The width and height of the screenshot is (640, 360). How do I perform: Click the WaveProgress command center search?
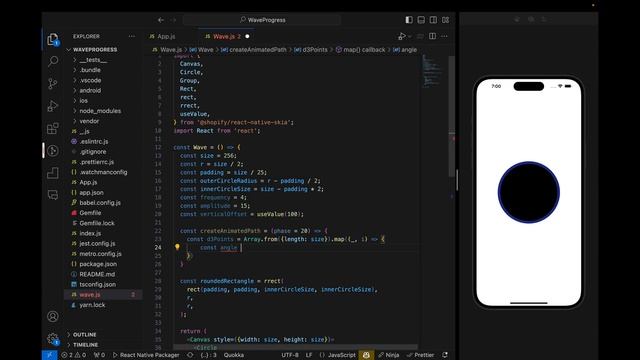(262, 20)
